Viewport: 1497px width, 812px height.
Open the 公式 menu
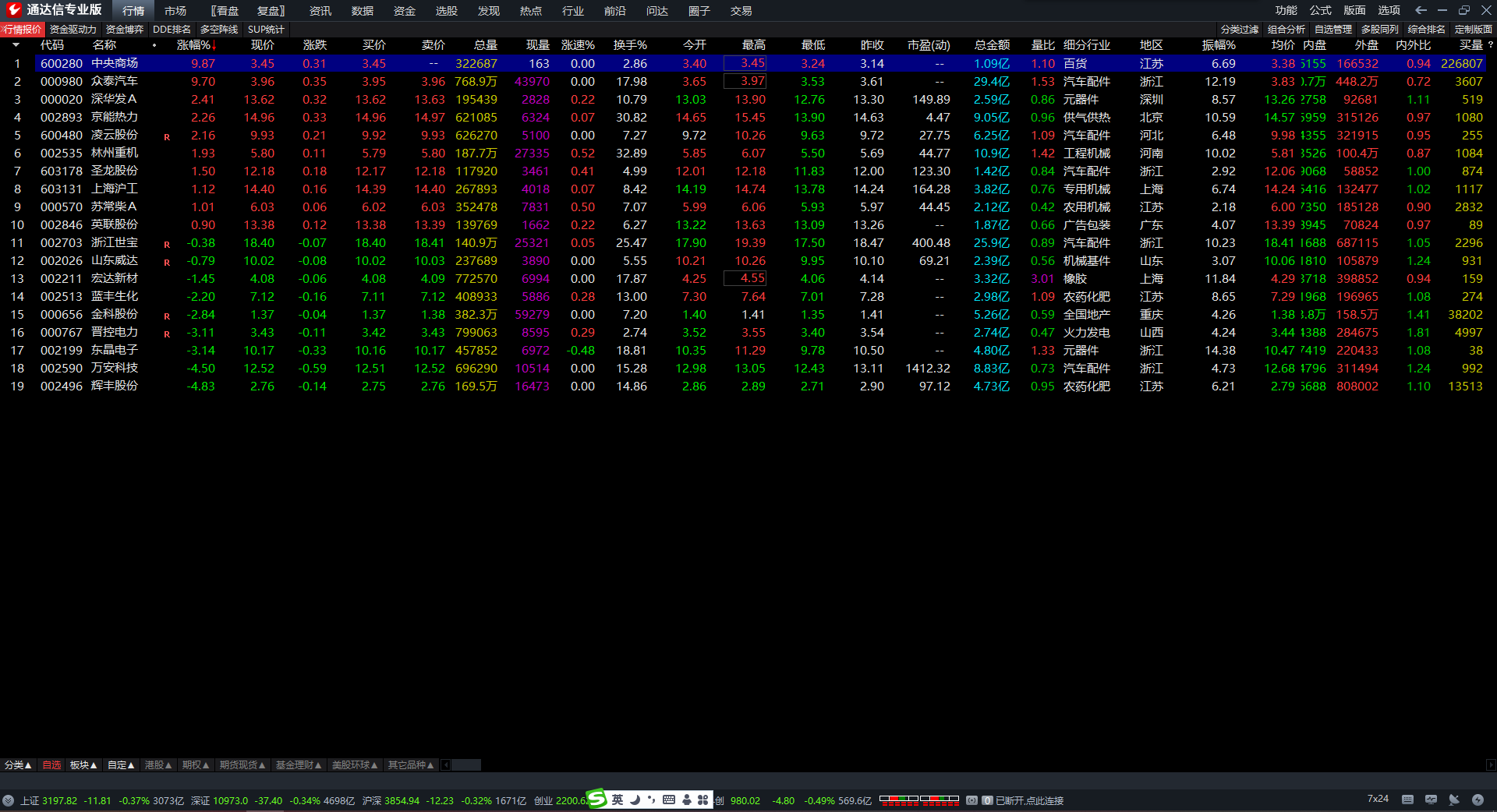pyautogui.click(x=1321, y=10)
